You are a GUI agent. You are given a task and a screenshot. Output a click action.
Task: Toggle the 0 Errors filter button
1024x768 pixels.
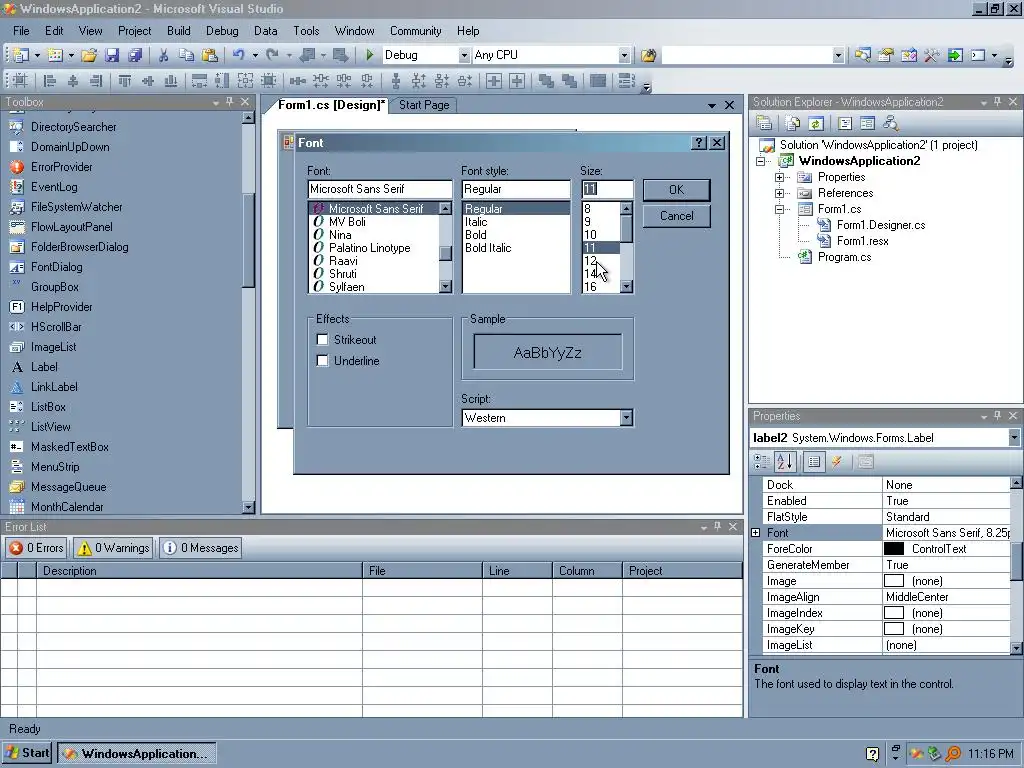point(37,548)
